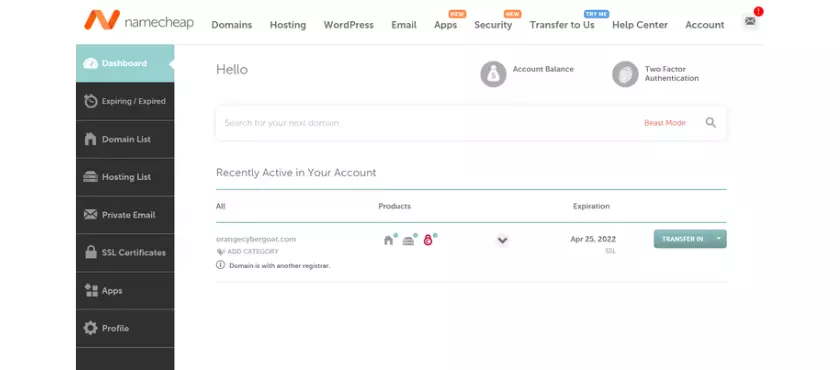The height and width of the screenshot is (370, 840).
Task: Click the info icon beside registrar notice
Action: [220, 265]
